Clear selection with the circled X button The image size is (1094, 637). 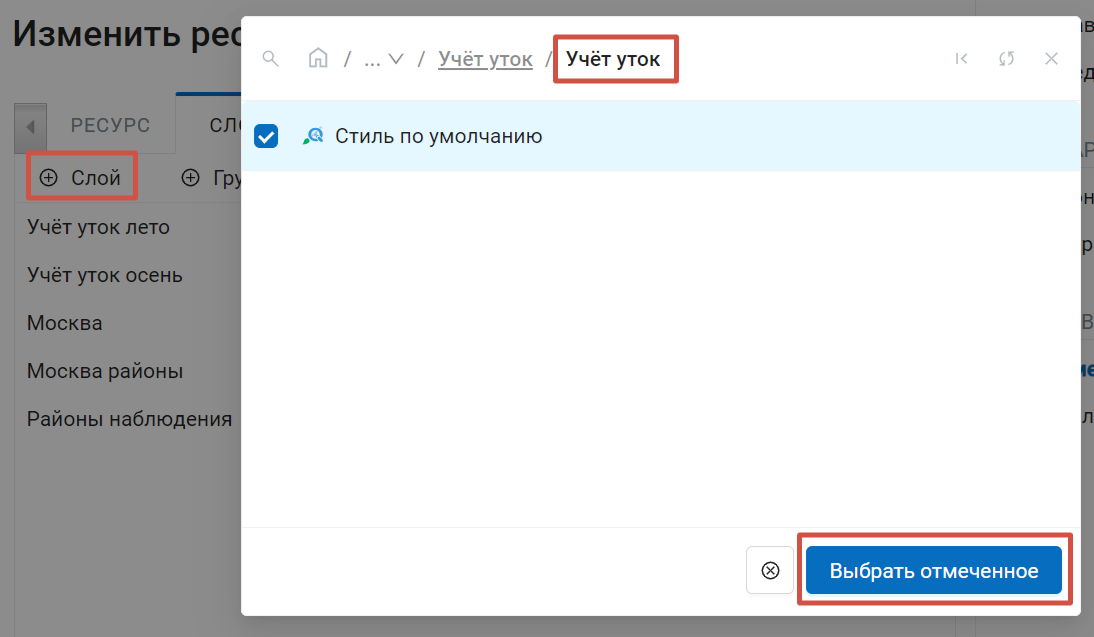(x=770, y=571)
